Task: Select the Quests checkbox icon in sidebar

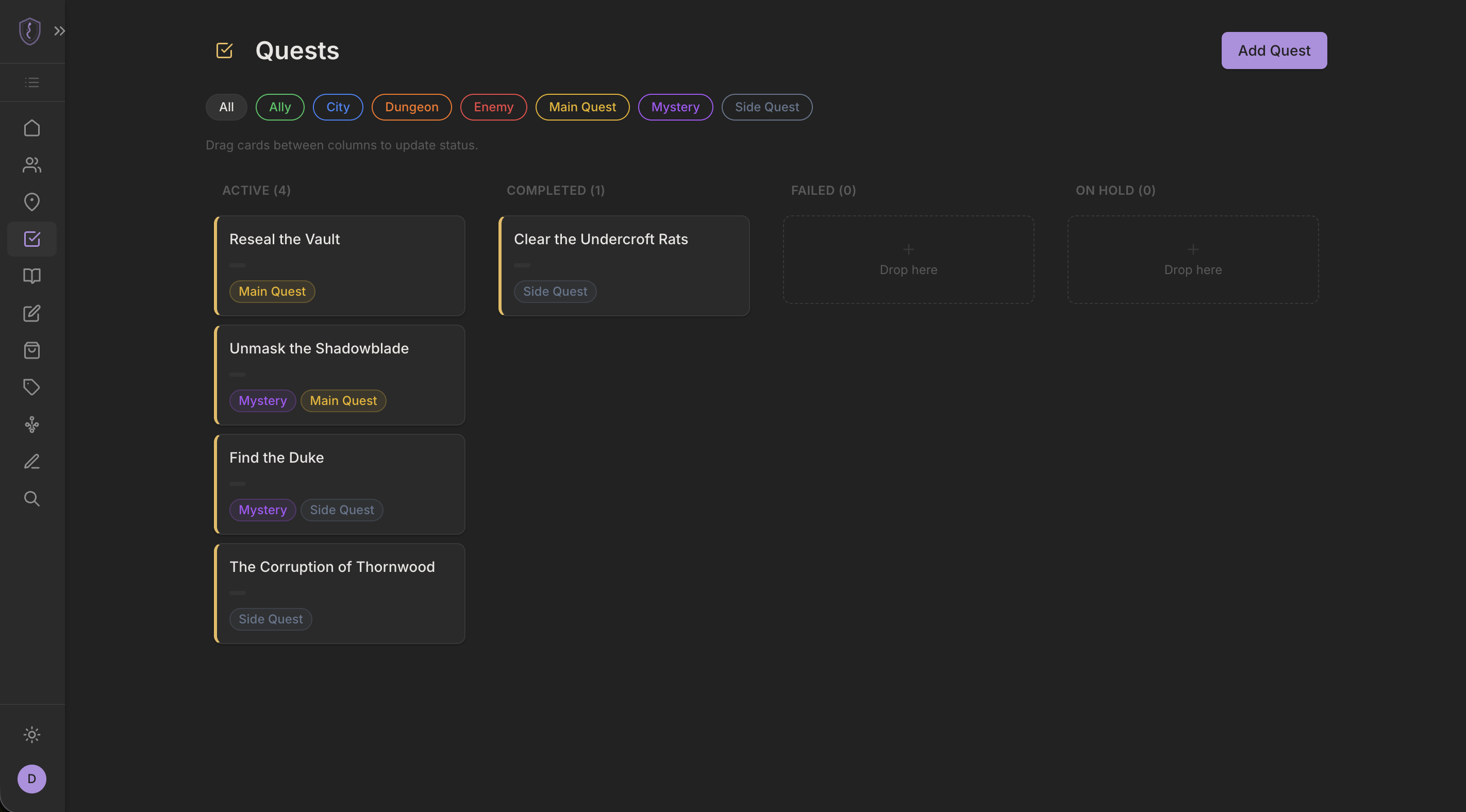Action: 32,239
